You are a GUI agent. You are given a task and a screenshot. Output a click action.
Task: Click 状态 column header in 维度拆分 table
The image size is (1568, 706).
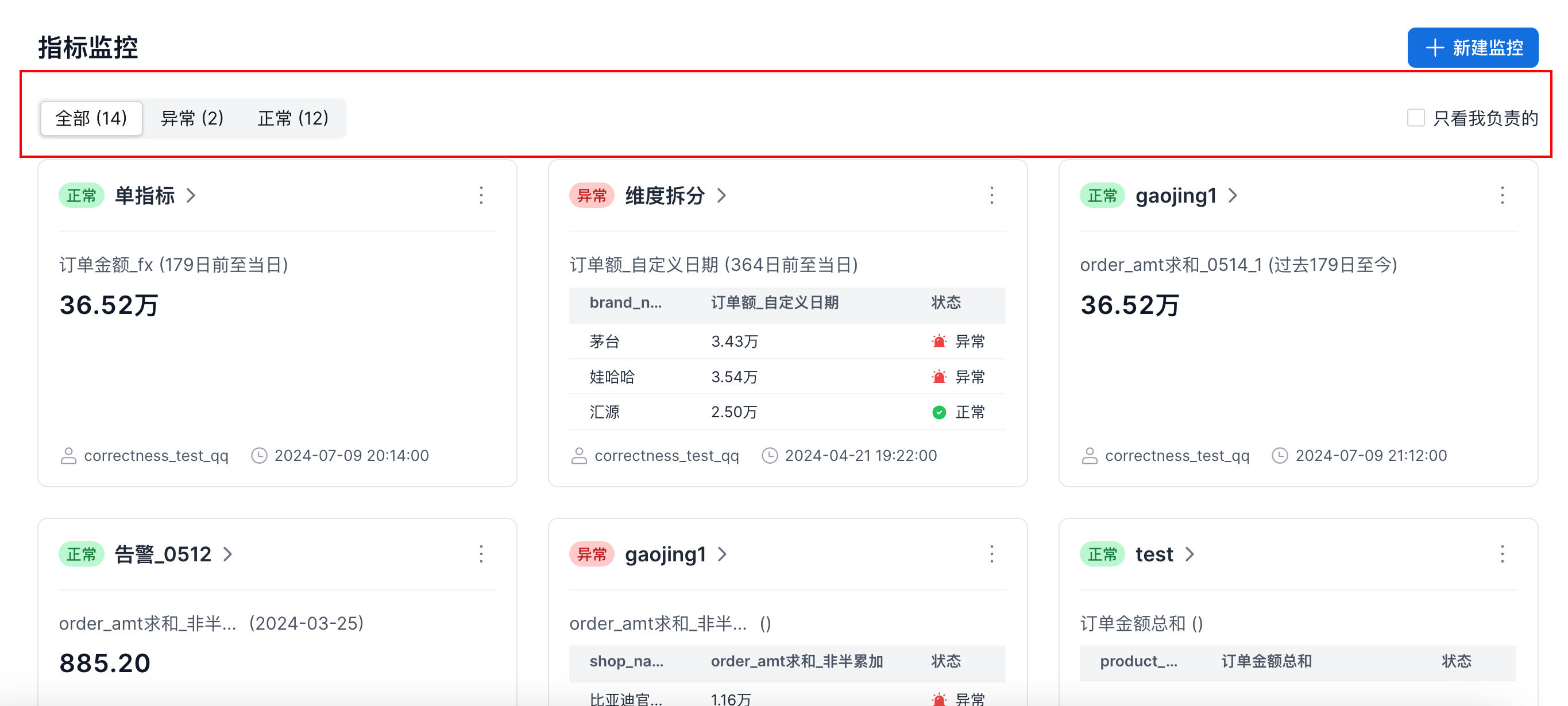(x=945, y=303)
